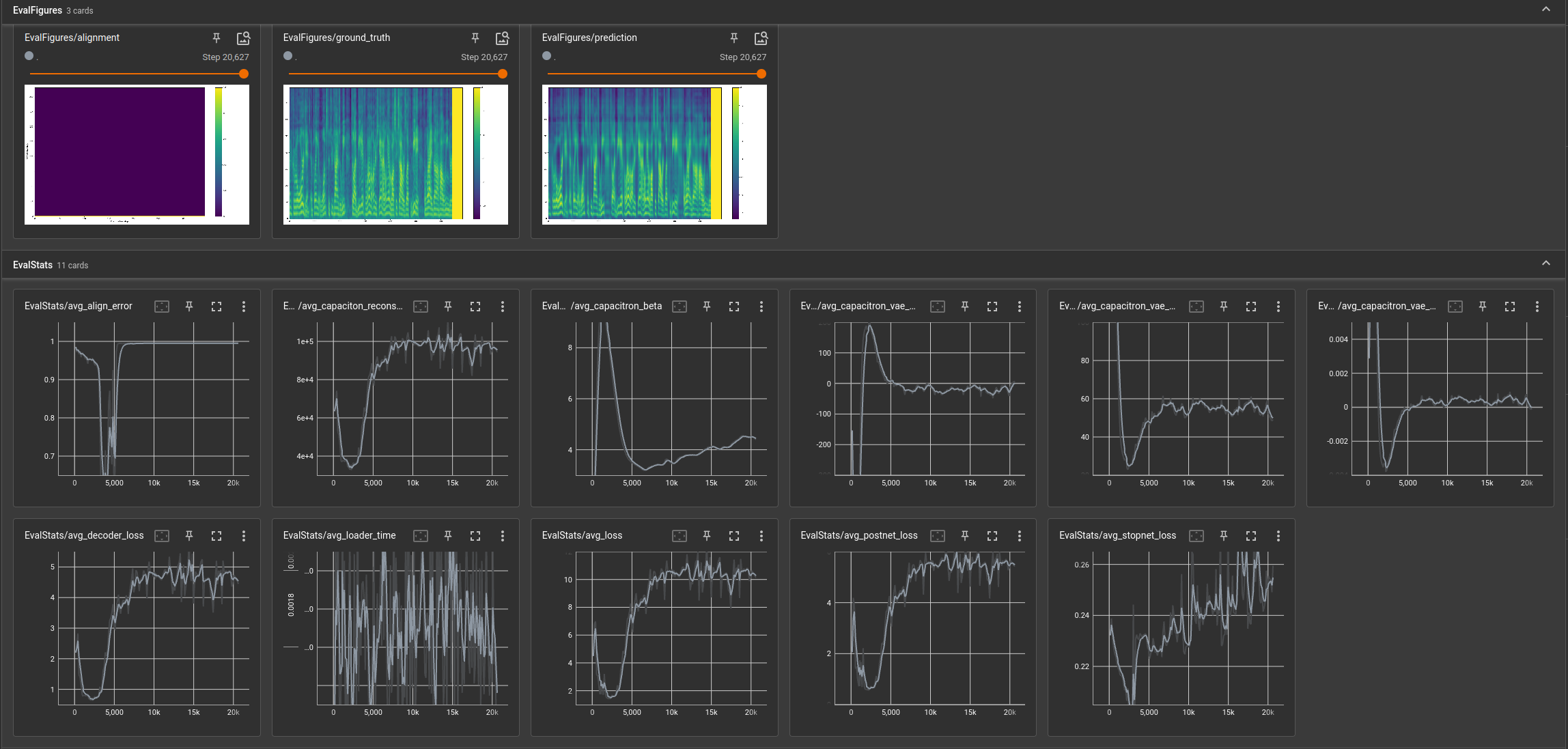1568x749 pixels.
Task: Open more options for avg_decoder_loss chart
Action: pyautogui.click(x=244, y=536)
